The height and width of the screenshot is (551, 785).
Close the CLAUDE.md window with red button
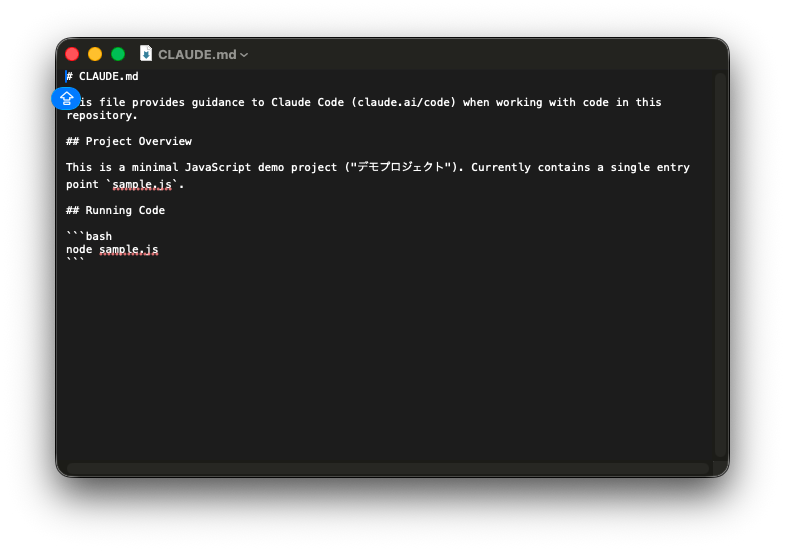tap(72, 54)
